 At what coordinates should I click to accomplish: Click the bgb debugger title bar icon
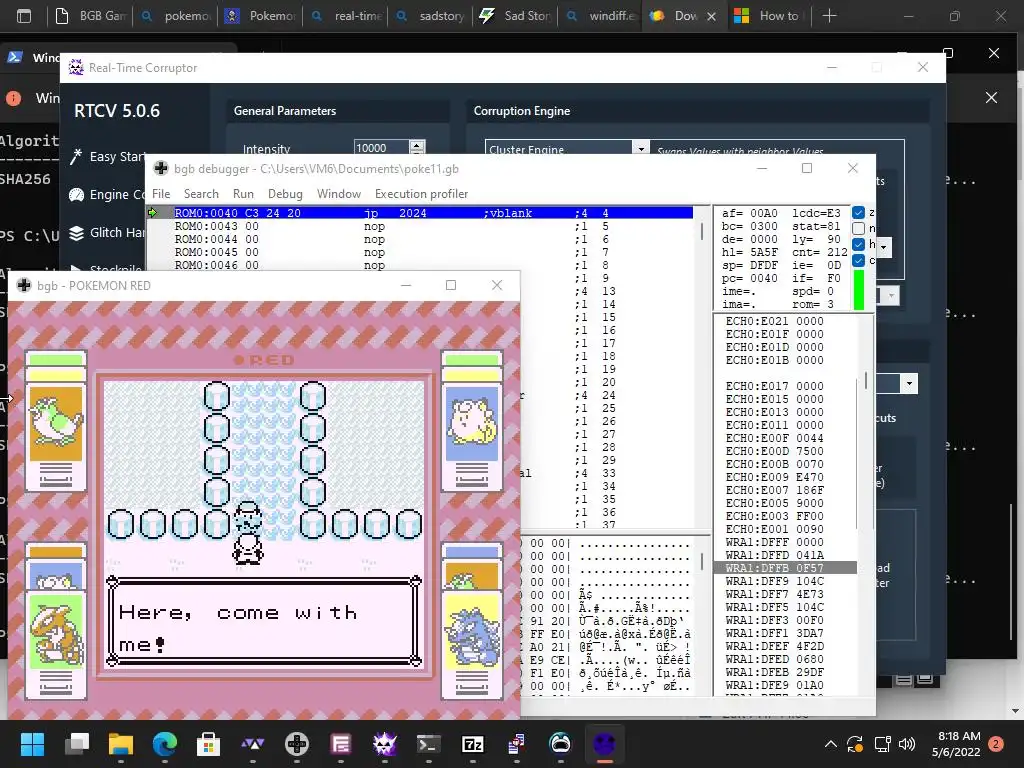(x=160, y=168)
